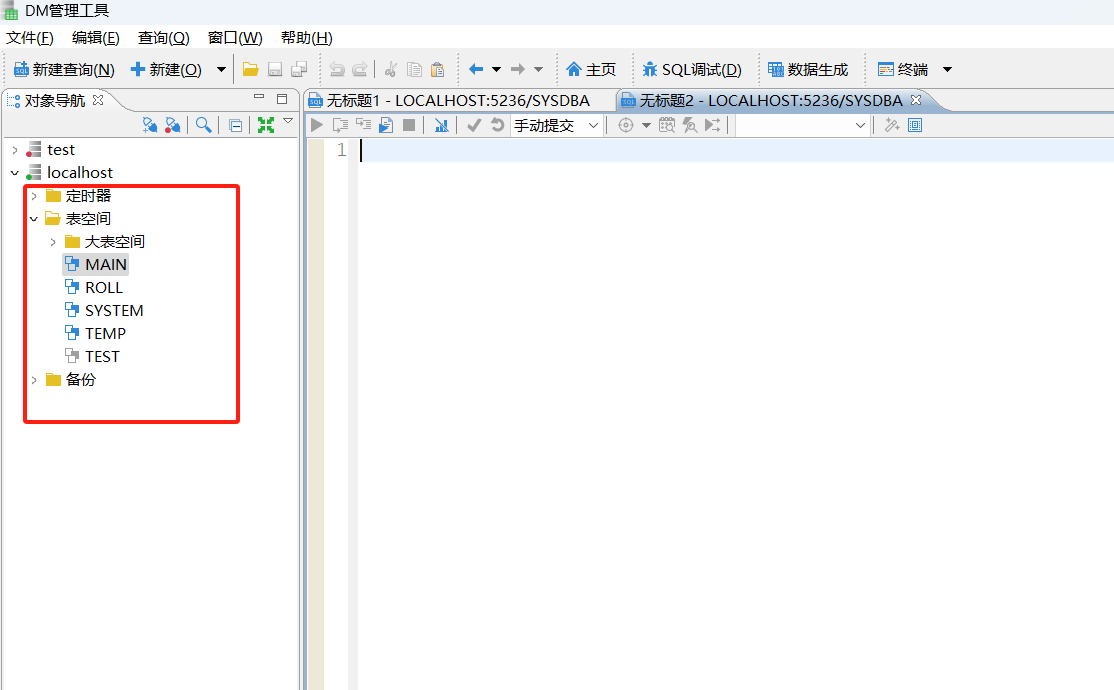Expand the 大表空间 folder
Image resolution: width=1114 pixels, height=690 pixels.
[53, 242]
